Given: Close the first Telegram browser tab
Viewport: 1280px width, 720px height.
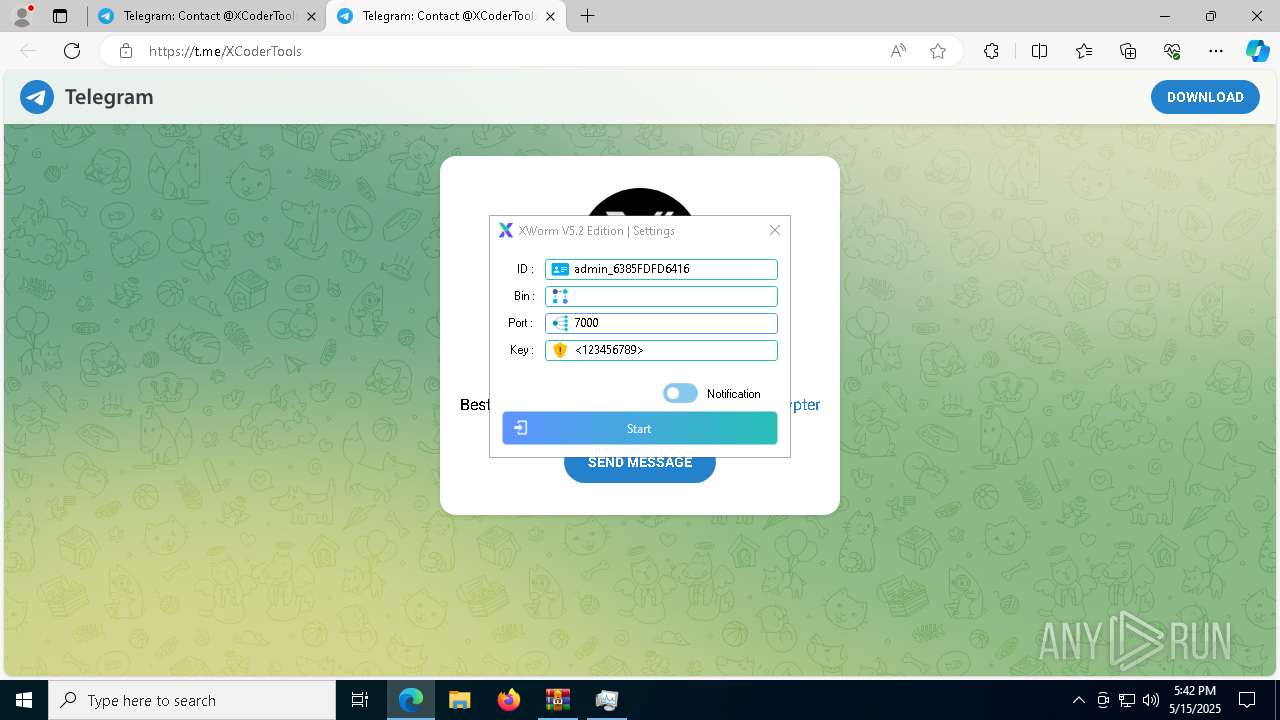Looking at the screenshot, I should point(311,16).
